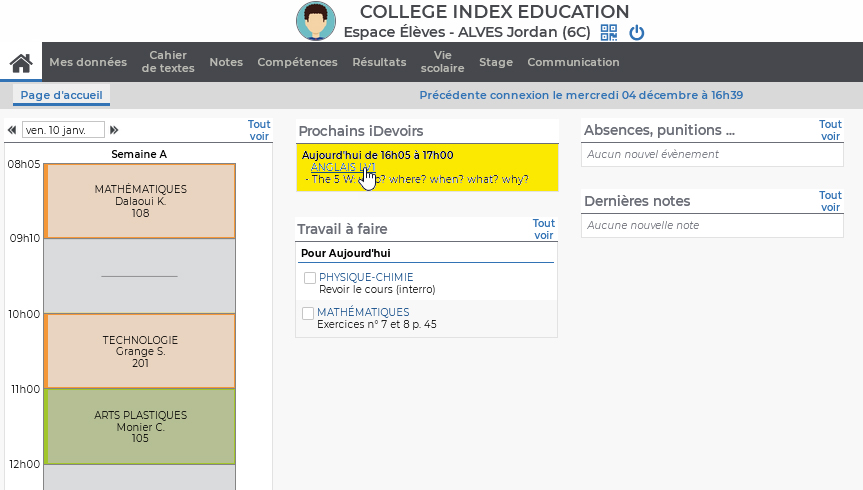
Task: Open the QR code icon
Action: pos(609,32)
